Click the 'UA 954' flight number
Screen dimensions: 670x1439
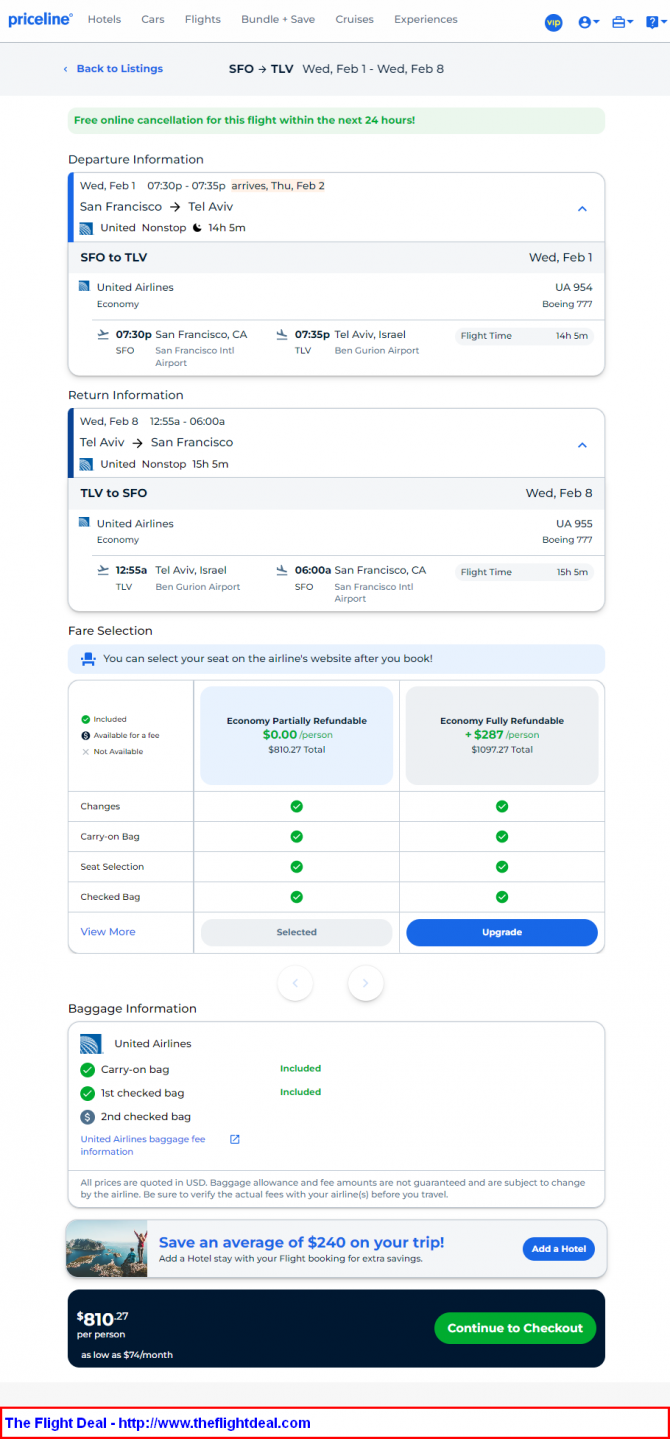[574, 287]
